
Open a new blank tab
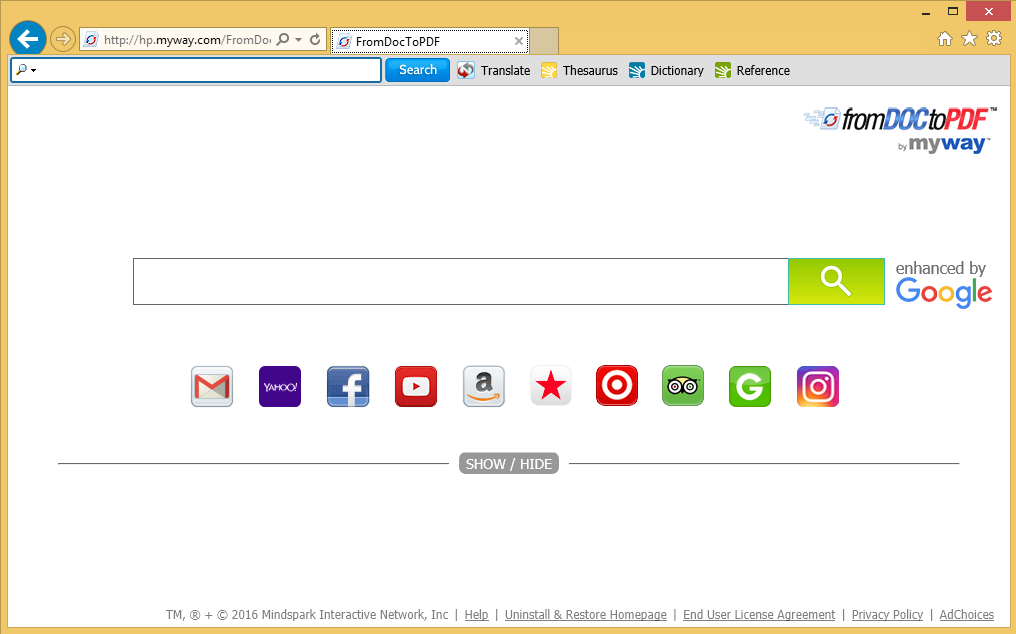point(544,41)
